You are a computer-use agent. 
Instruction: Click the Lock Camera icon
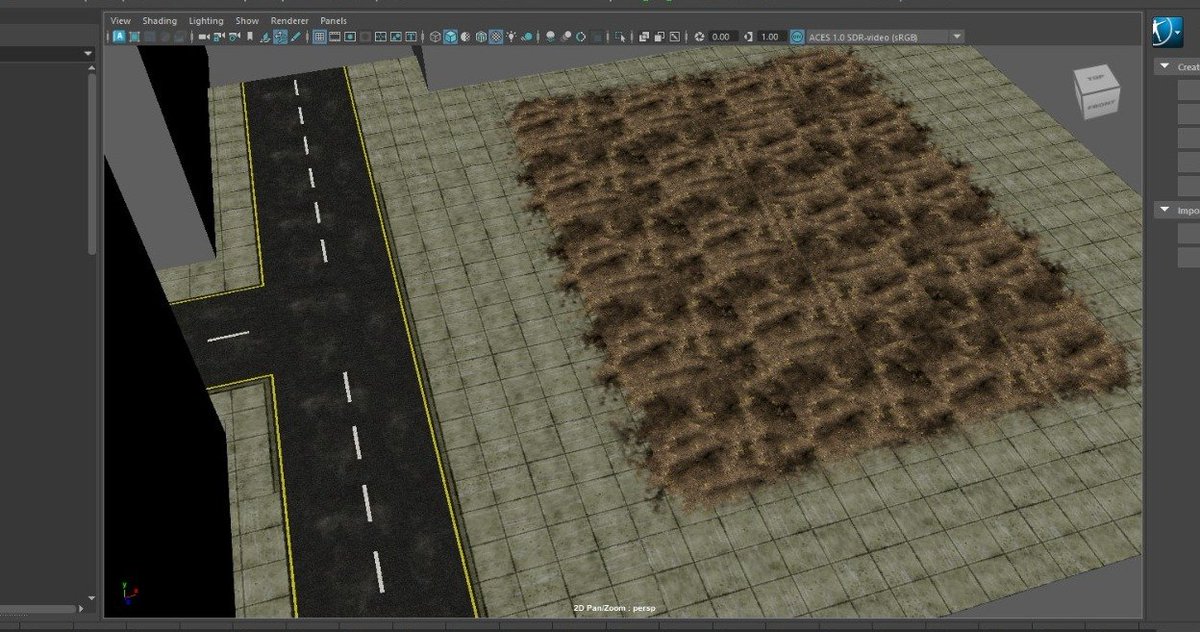(x=218, y=36)
